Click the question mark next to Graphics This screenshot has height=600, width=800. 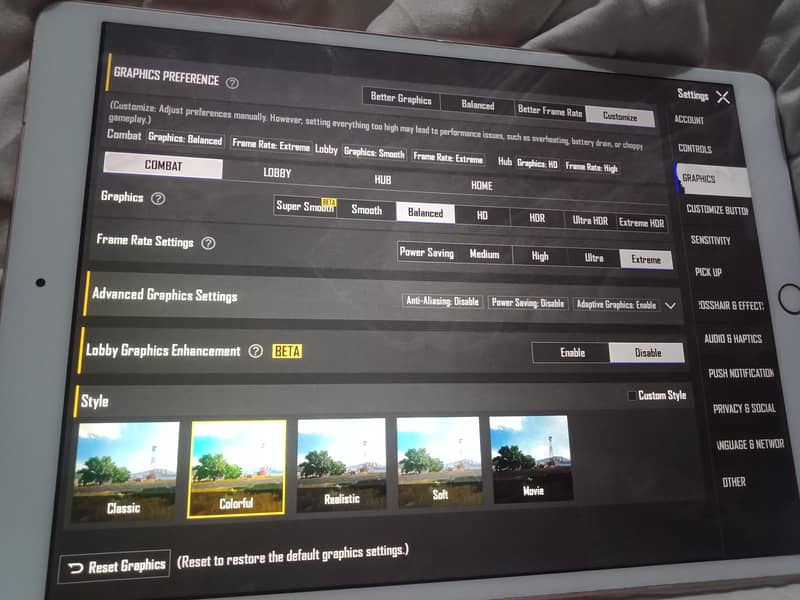coord(158,199)
